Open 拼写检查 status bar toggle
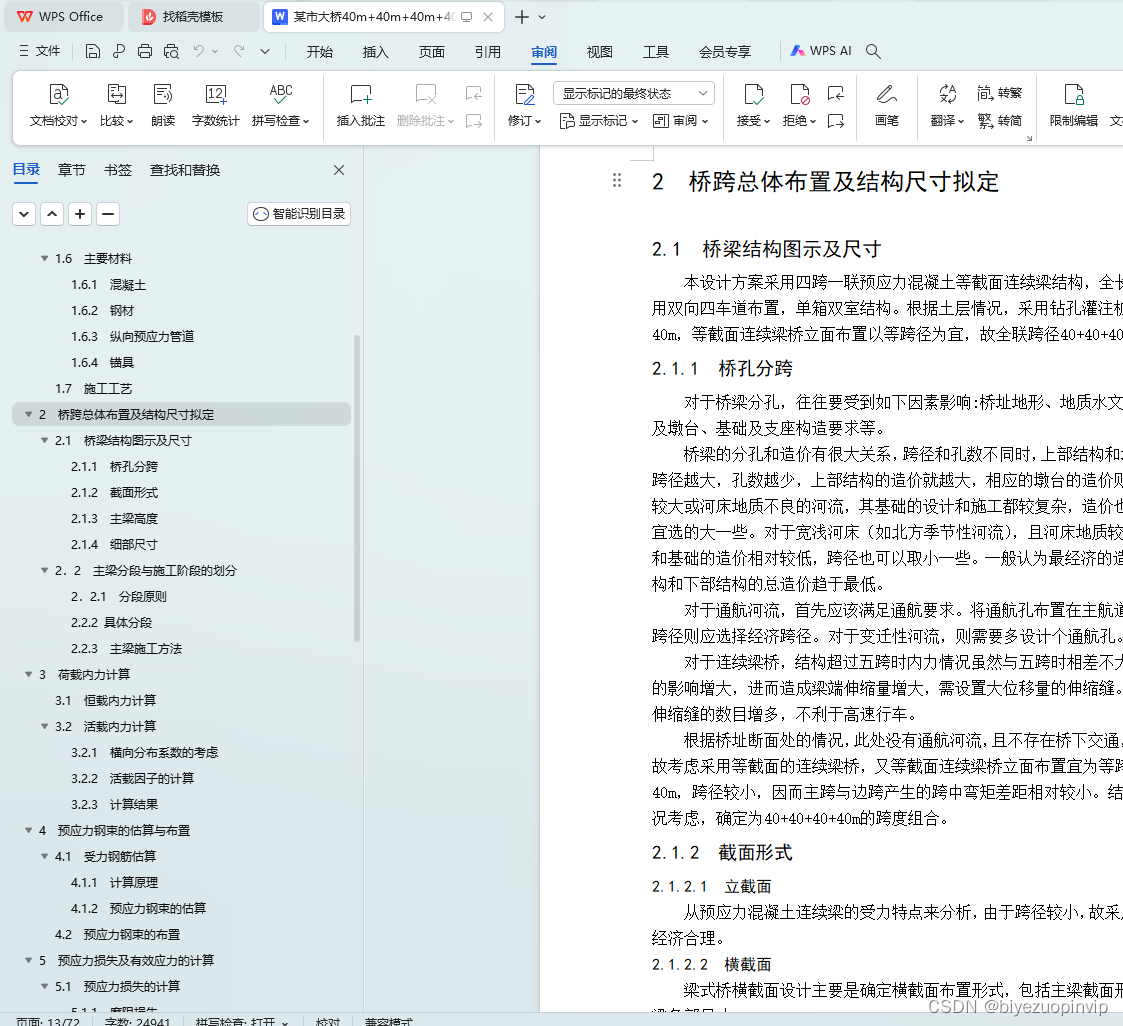The width and height of the screenshot is (1123, 1026). coord(241,1022)
